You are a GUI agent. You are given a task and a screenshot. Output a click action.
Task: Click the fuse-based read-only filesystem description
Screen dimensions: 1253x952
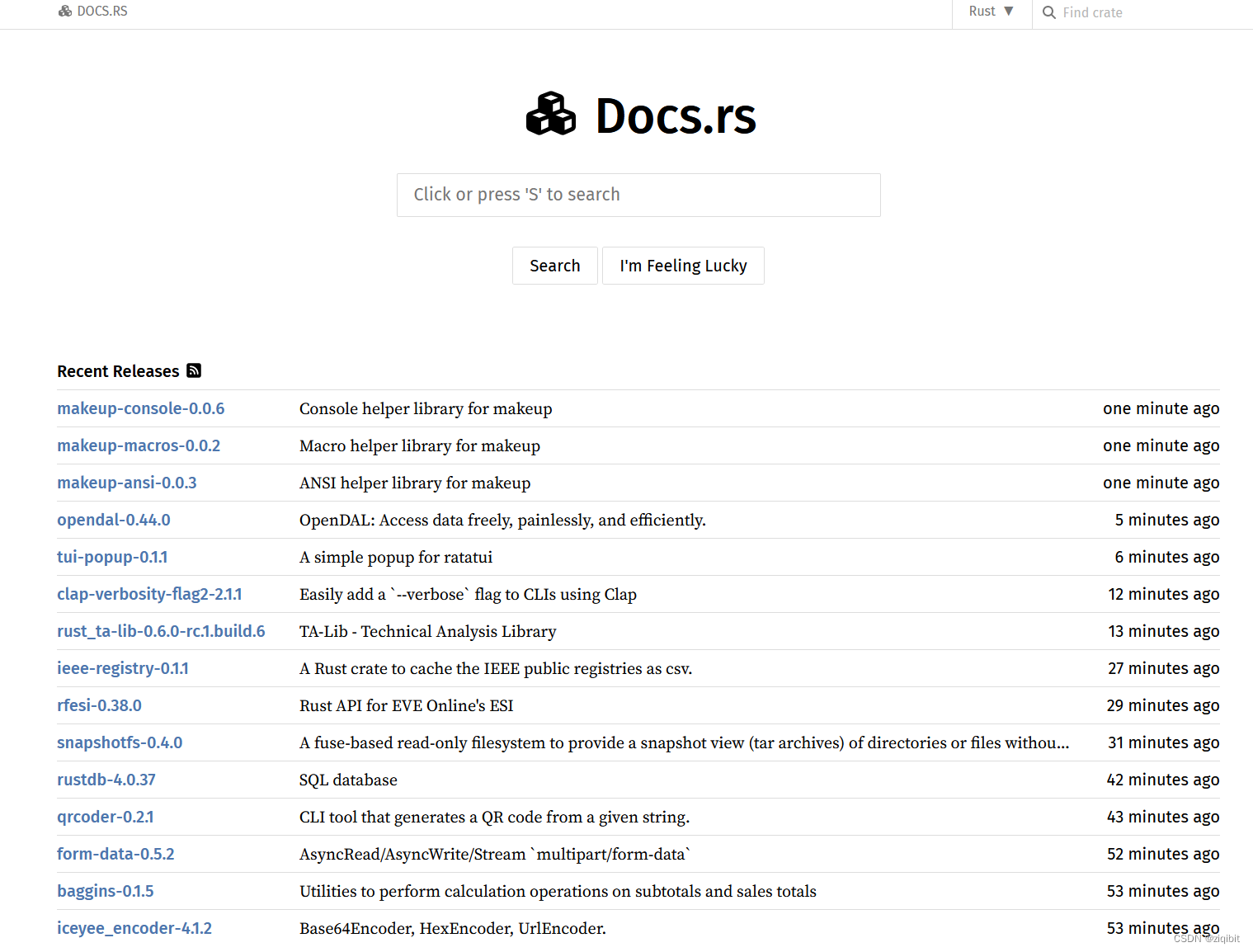pyautogui.click(x=685, y=742)
